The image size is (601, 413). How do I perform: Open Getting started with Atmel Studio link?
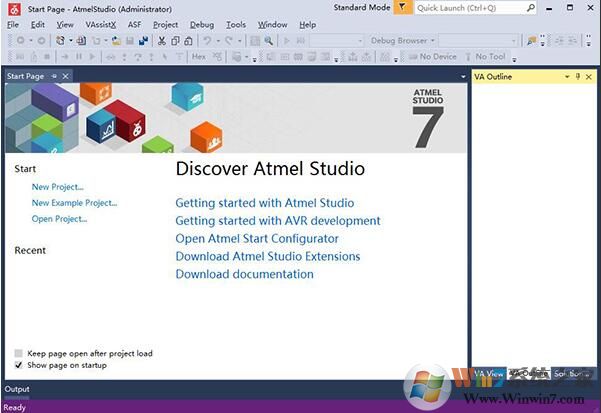pyautogui.click(x=264, y=203)
